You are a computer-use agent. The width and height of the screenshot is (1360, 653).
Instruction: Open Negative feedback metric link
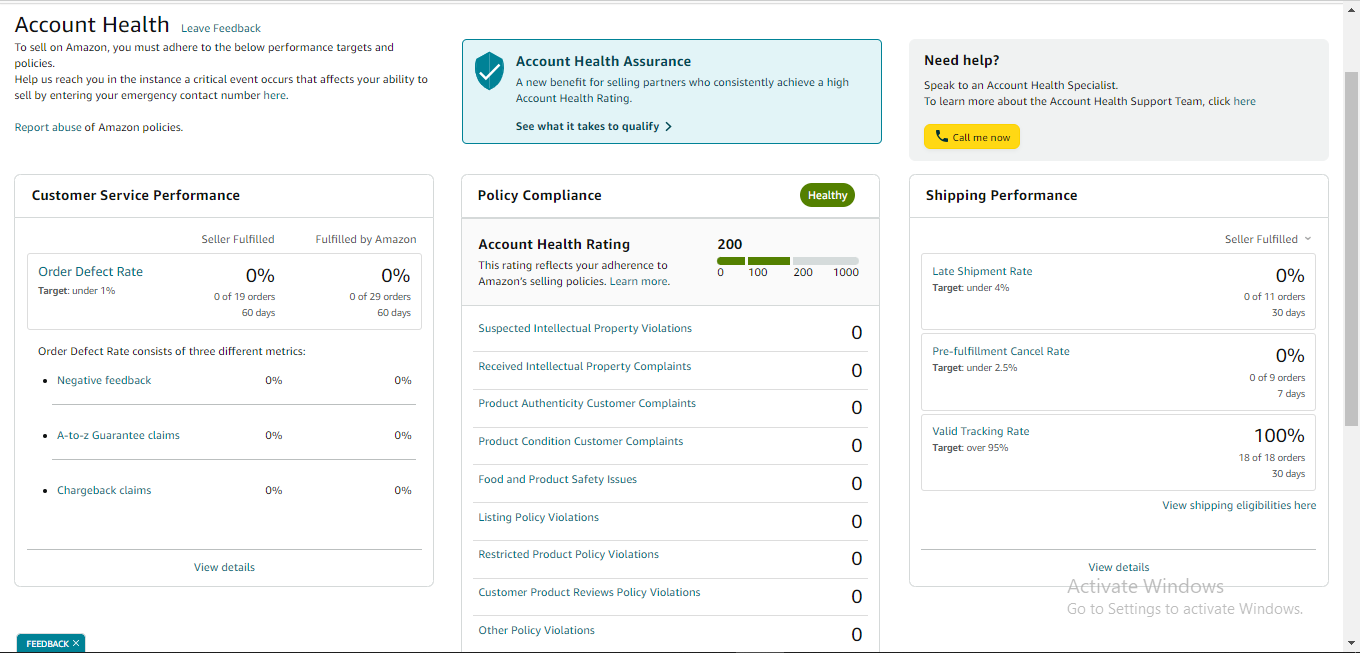click(104, 381)
